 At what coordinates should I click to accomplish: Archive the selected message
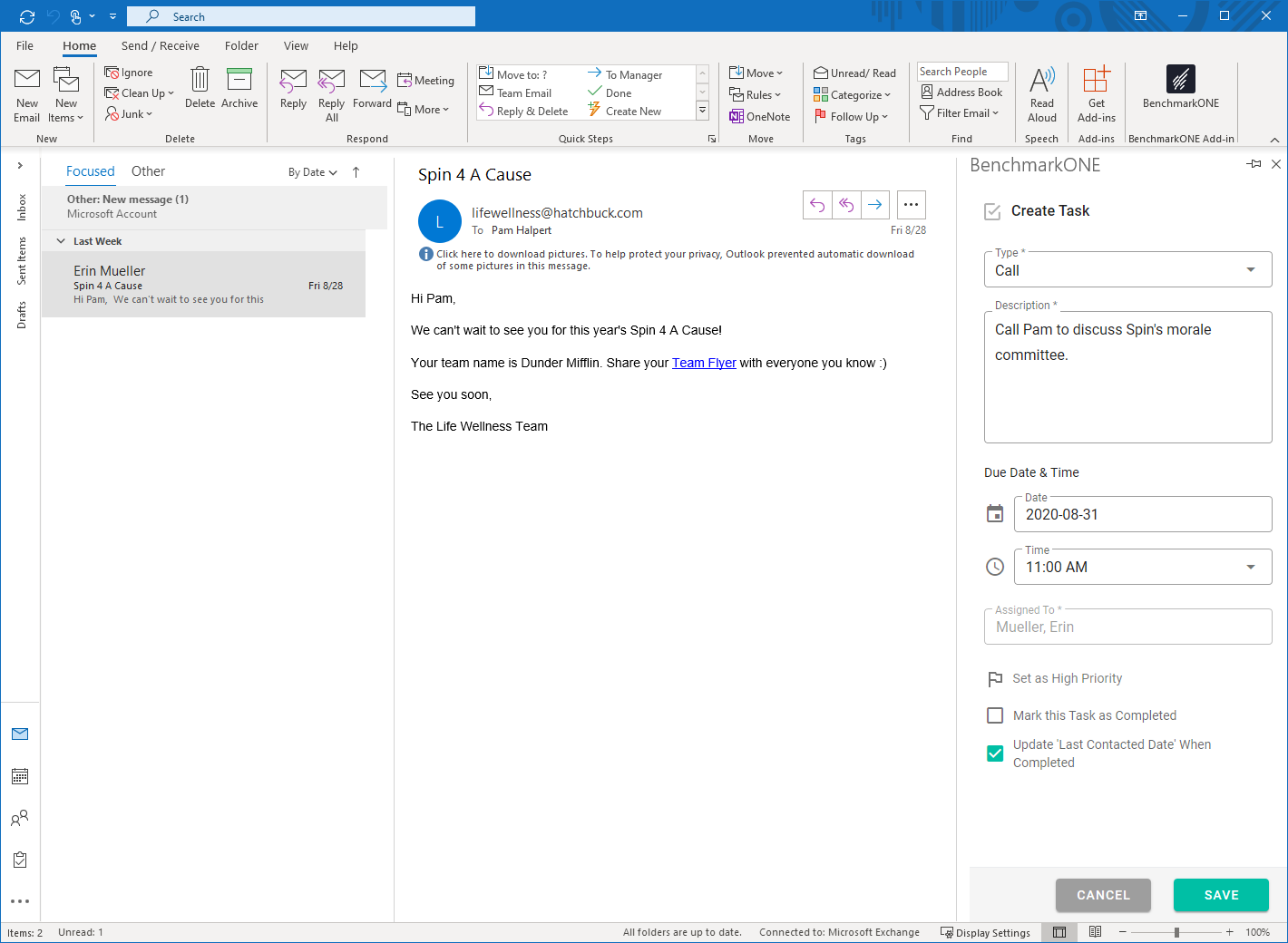[x=239, y=87]
